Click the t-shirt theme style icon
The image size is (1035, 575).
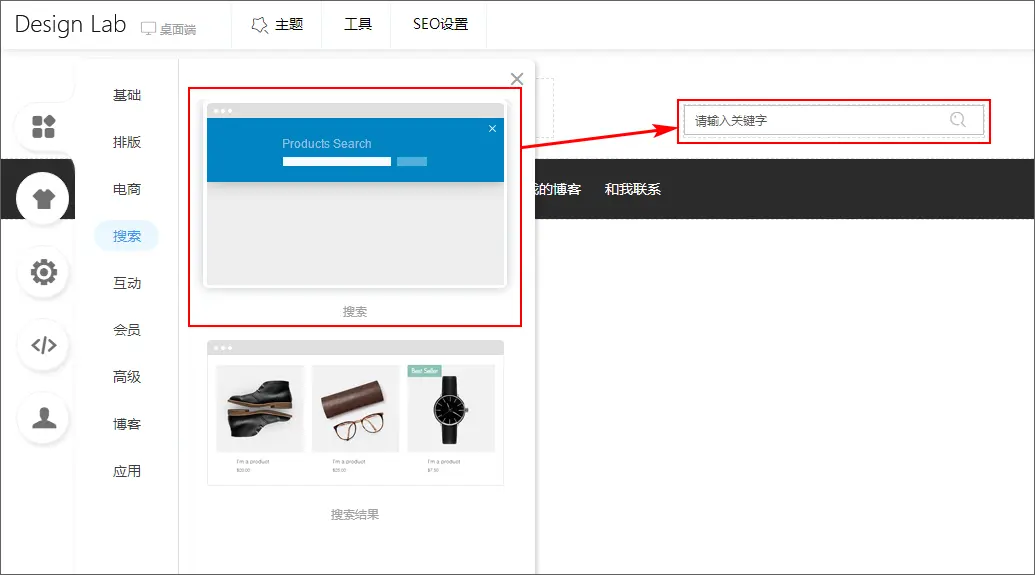(43, 198)
